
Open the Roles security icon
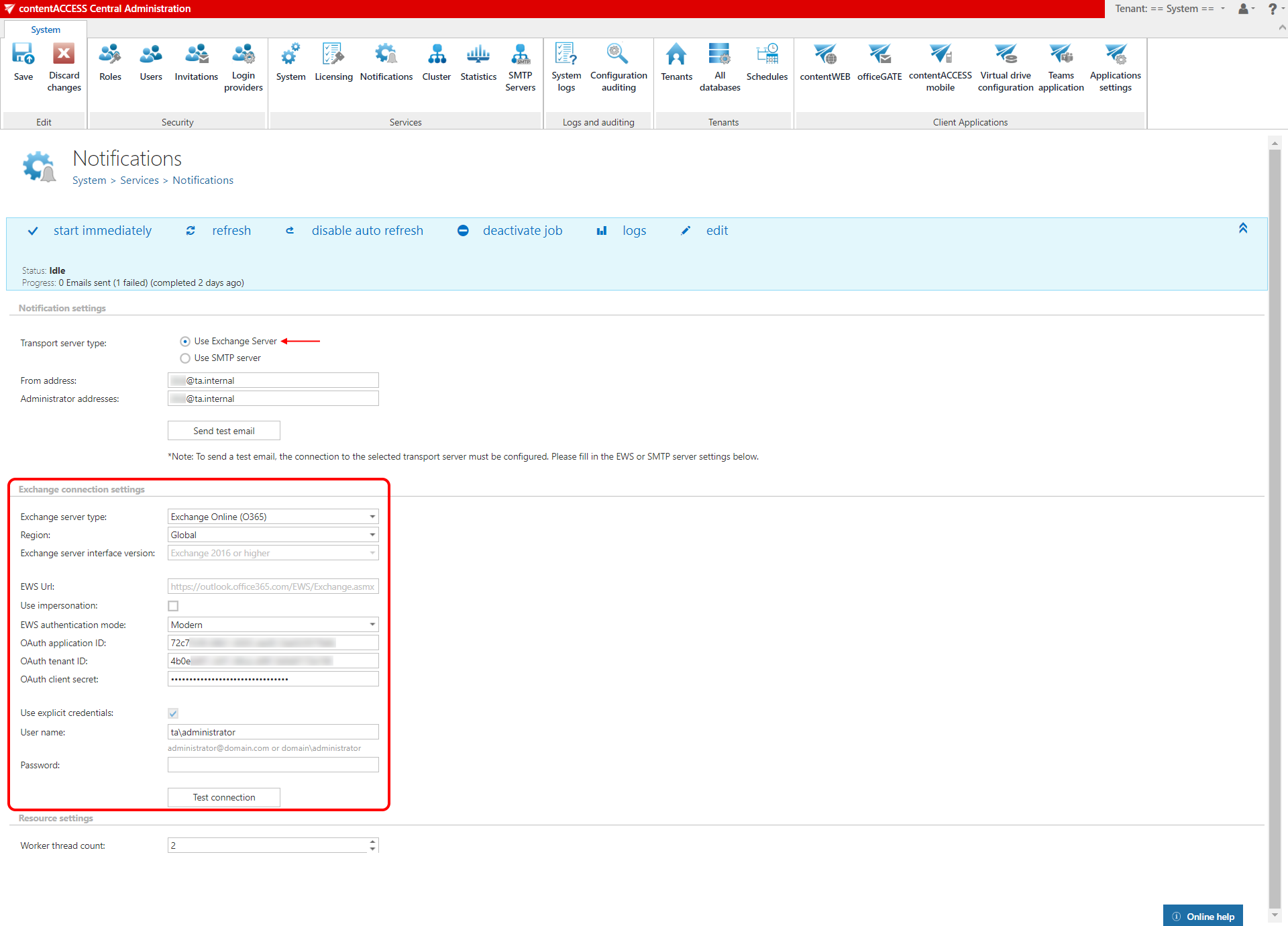[x=110, y=55]
